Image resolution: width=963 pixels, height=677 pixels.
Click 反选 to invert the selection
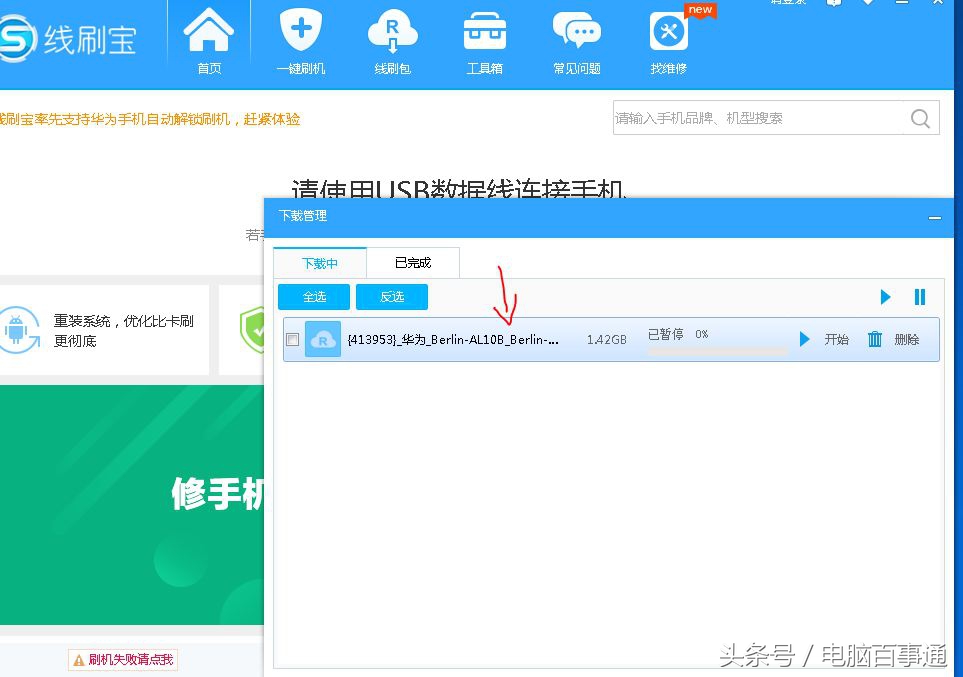pos(391,297)
